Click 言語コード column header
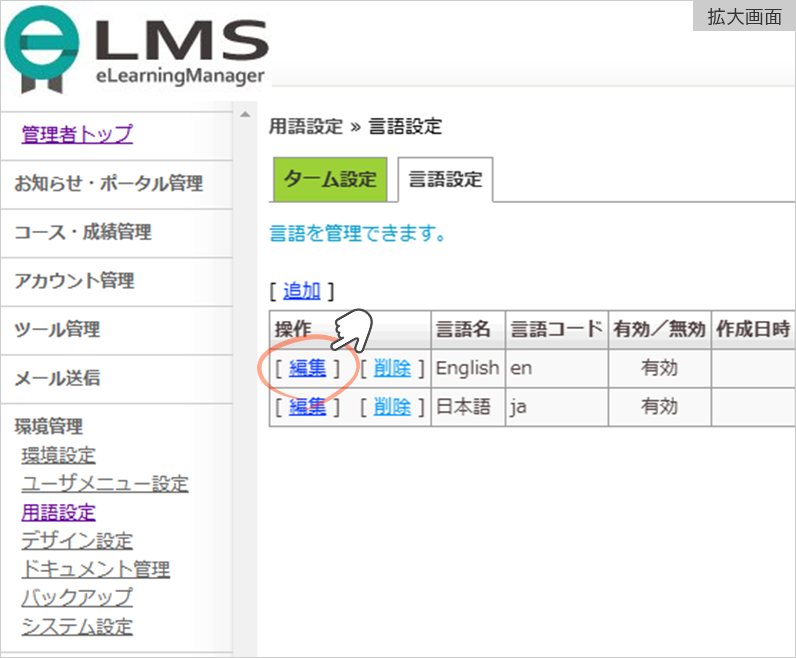Viewport: 796px width, 658px height. [x=557, y=330]
